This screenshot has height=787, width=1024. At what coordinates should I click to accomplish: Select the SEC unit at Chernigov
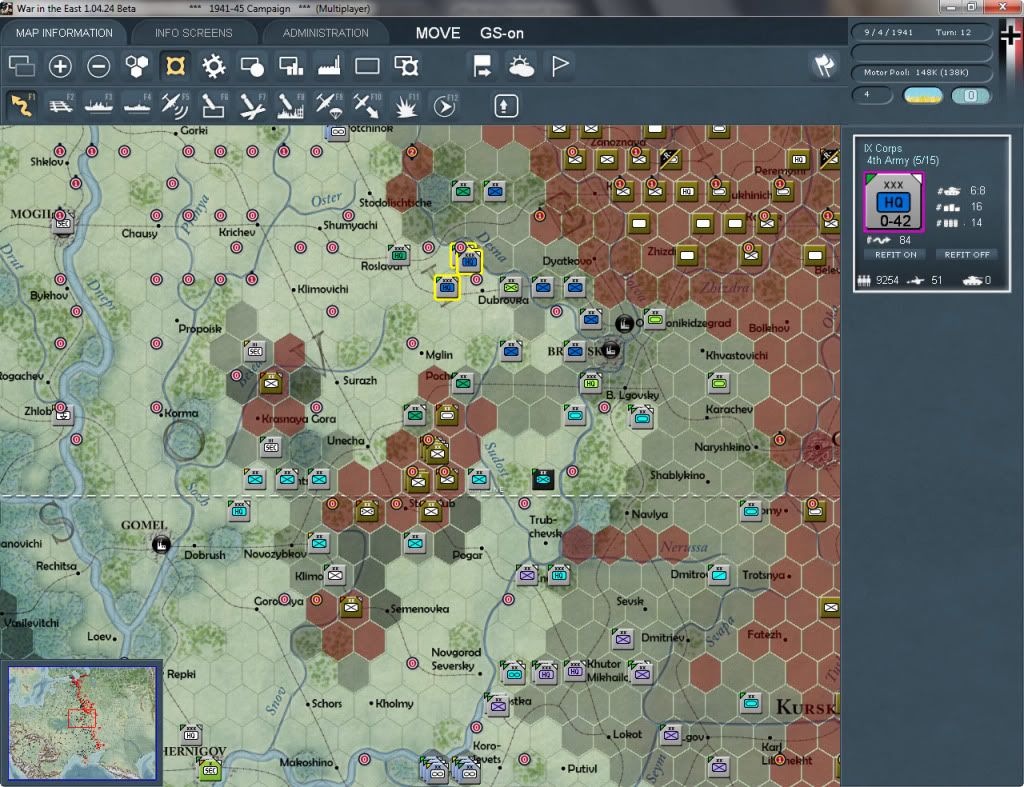pyautogui.click(x=210, y=770)
